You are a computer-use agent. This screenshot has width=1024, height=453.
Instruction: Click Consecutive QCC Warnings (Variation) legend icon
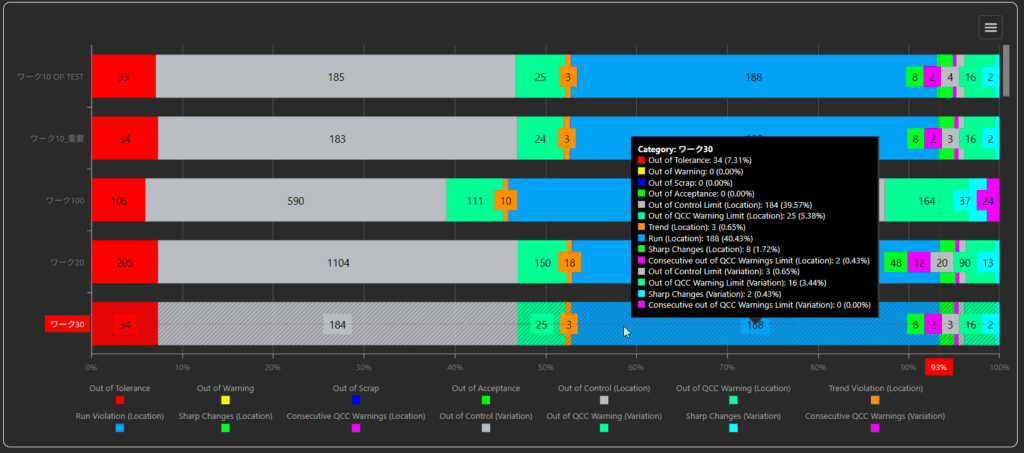875,428
